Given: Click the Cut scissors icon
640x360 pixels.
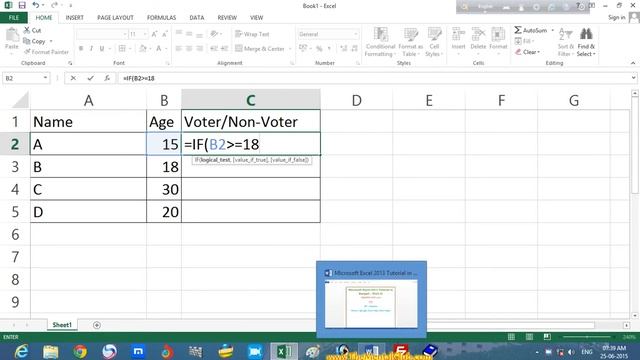Looking at the screenshot, I should click(27, 30).
